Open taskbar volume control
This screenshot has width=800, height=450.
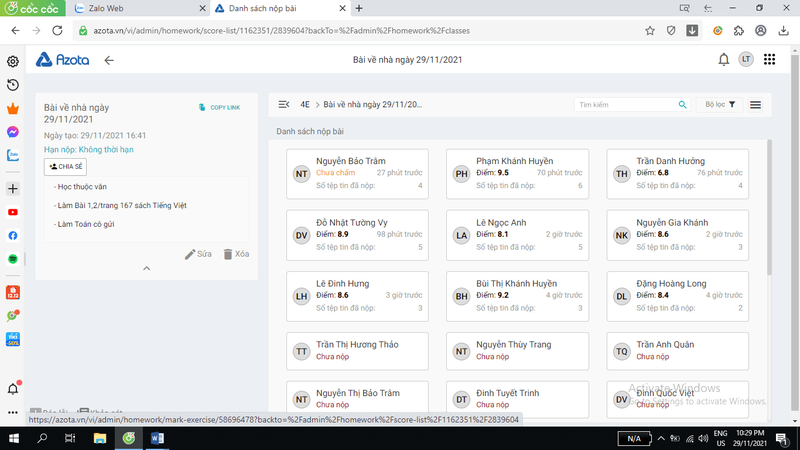coord(703,438)
